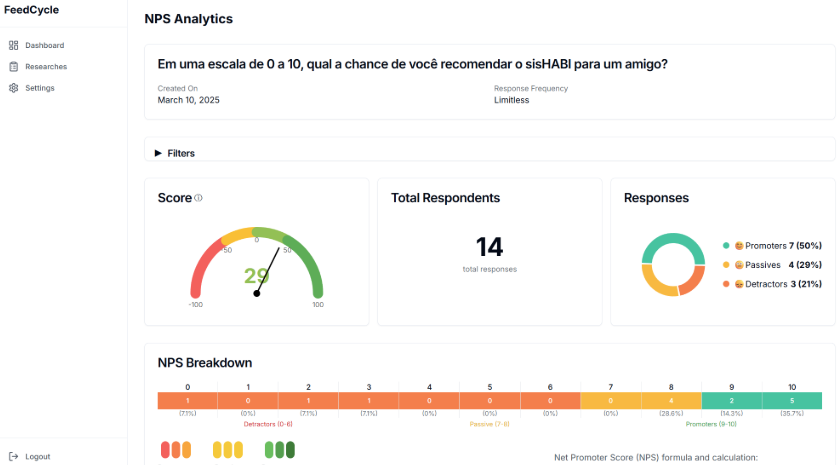This screenshot has height=465, width=837.
Task: Click the score 10 breakdown bar cell
Action: (792, 400)
